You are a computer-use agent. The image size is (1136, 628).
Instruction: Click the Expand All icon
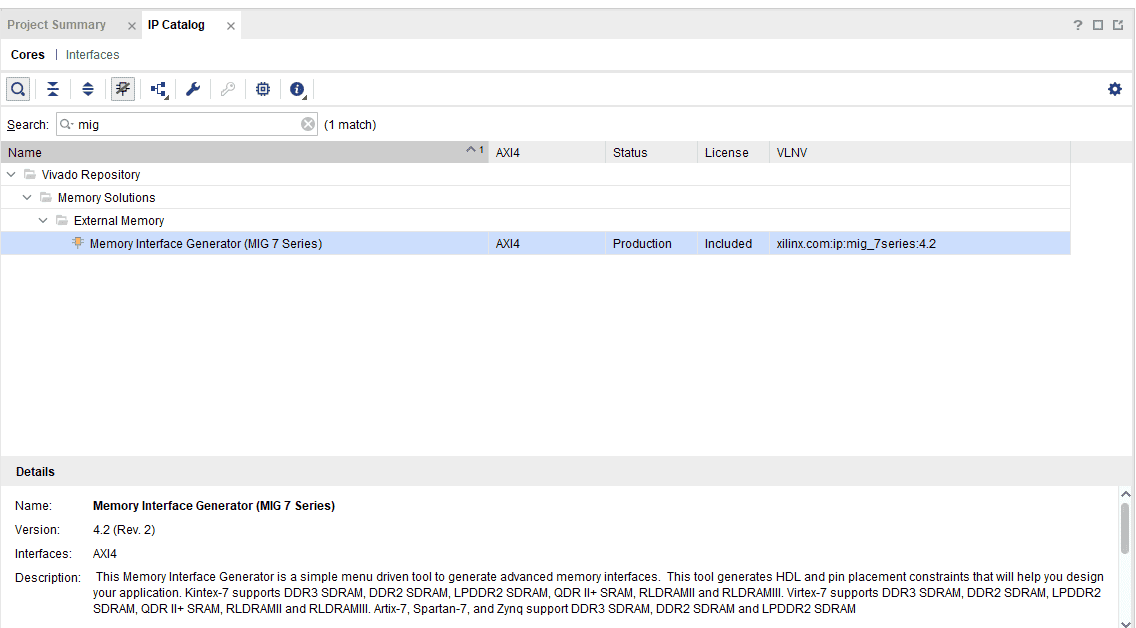click(88, 89)
